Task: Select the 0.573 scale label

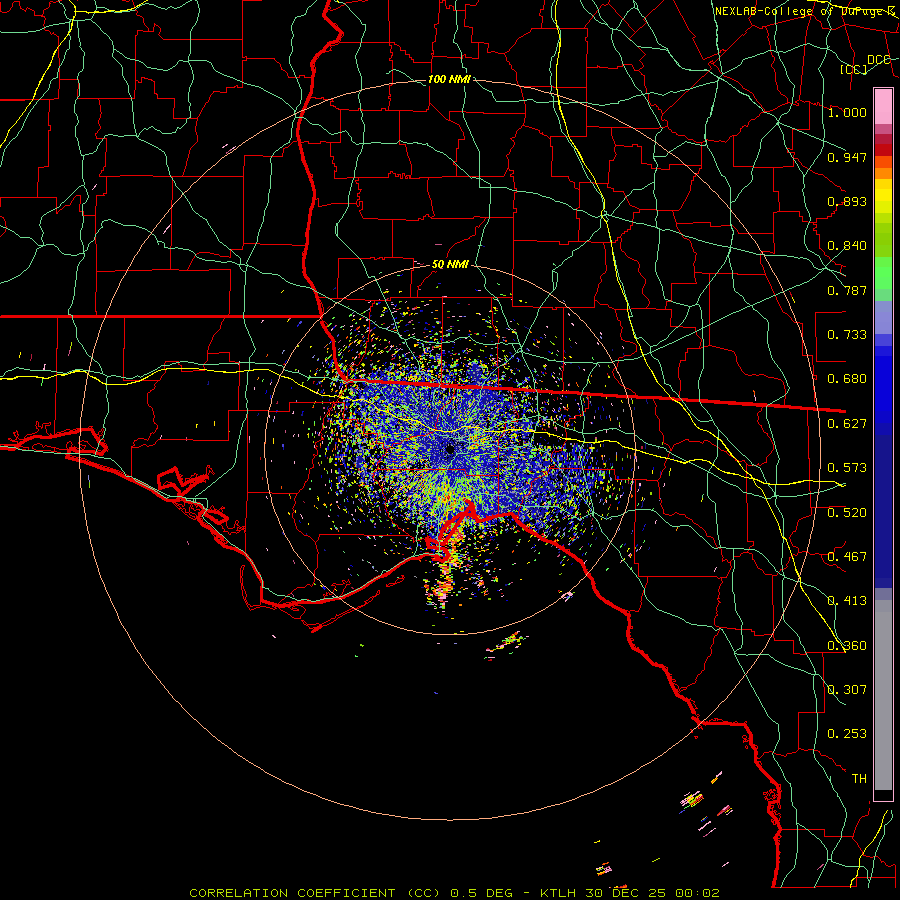Action: [847, 468]
